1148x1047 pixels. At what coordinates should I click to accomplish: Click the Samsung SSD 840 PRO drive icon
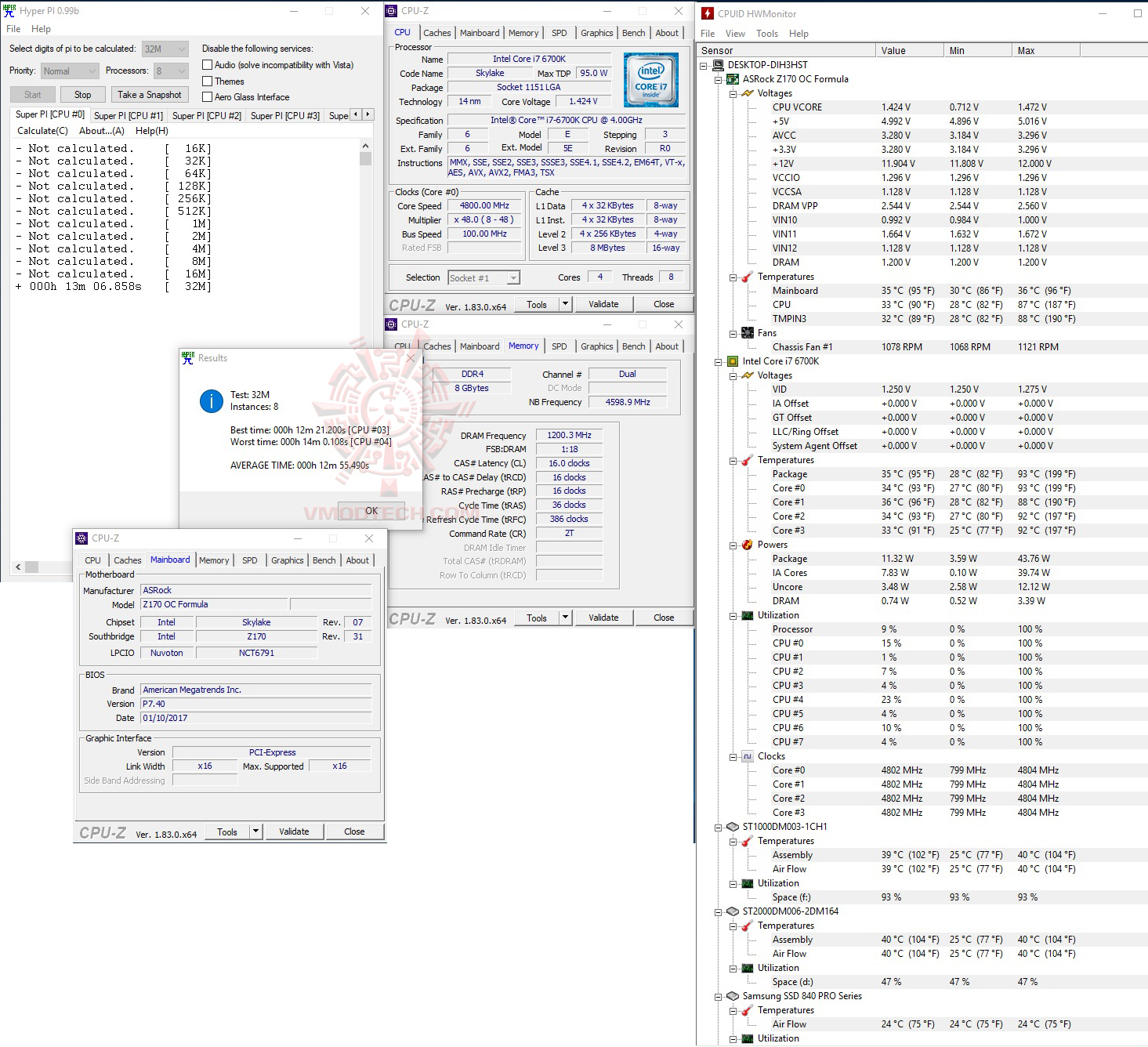coord(733,996)
